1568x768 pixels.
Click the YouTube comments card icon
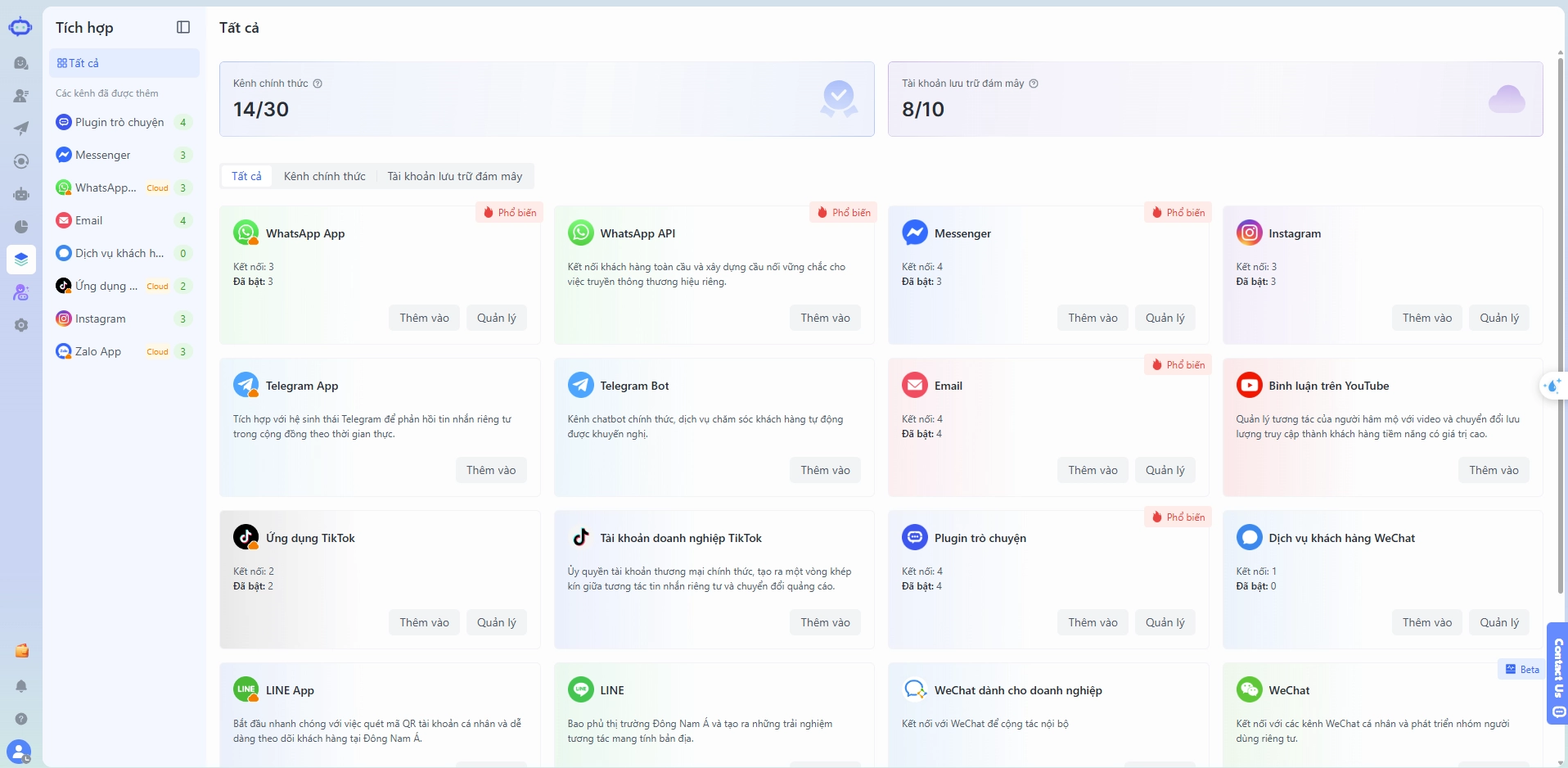pyautogui.click(x=1250, y=386)
